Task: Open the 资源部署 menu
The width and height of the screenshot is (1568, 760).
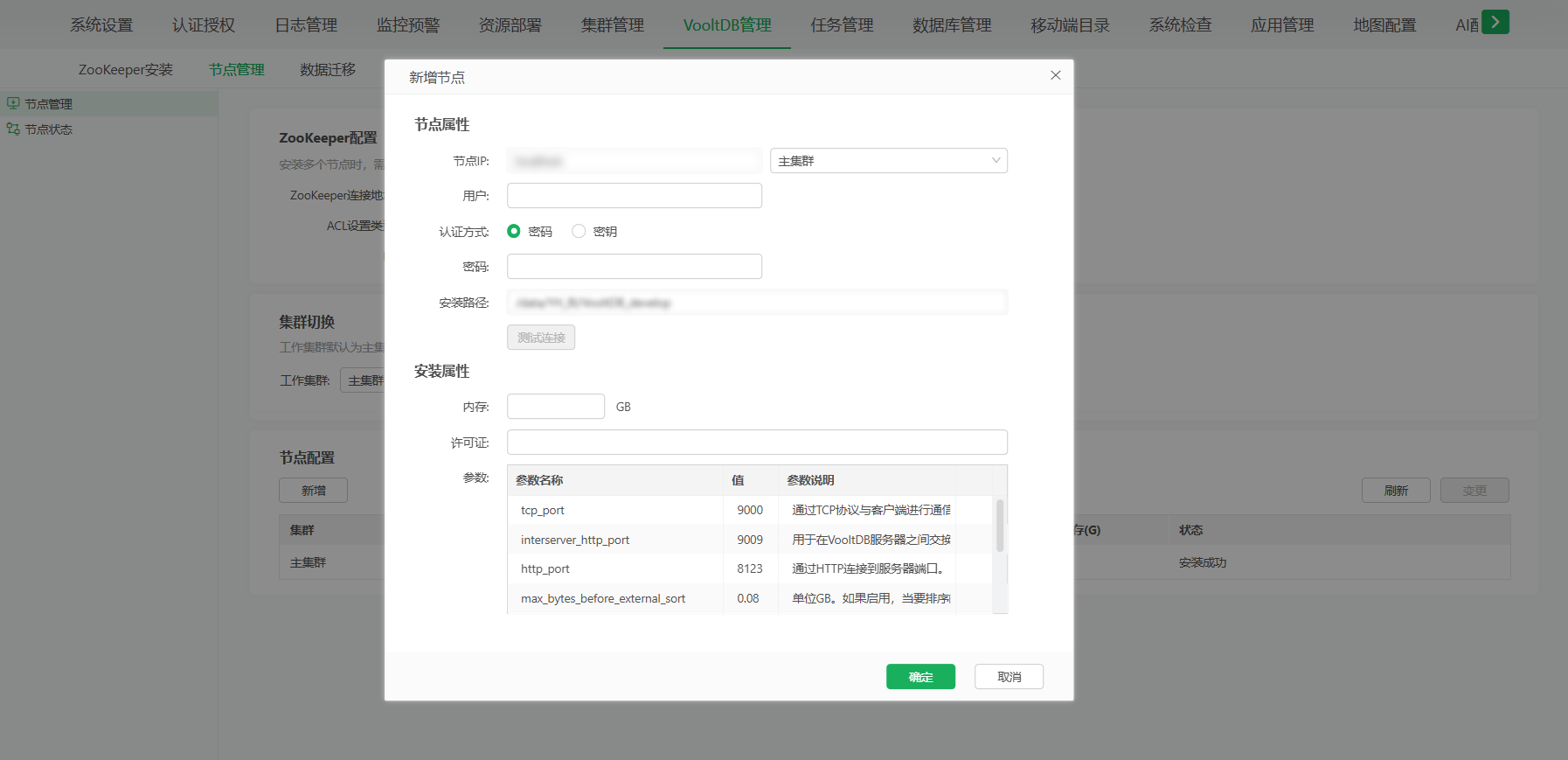Action: [x=510, y=25]
